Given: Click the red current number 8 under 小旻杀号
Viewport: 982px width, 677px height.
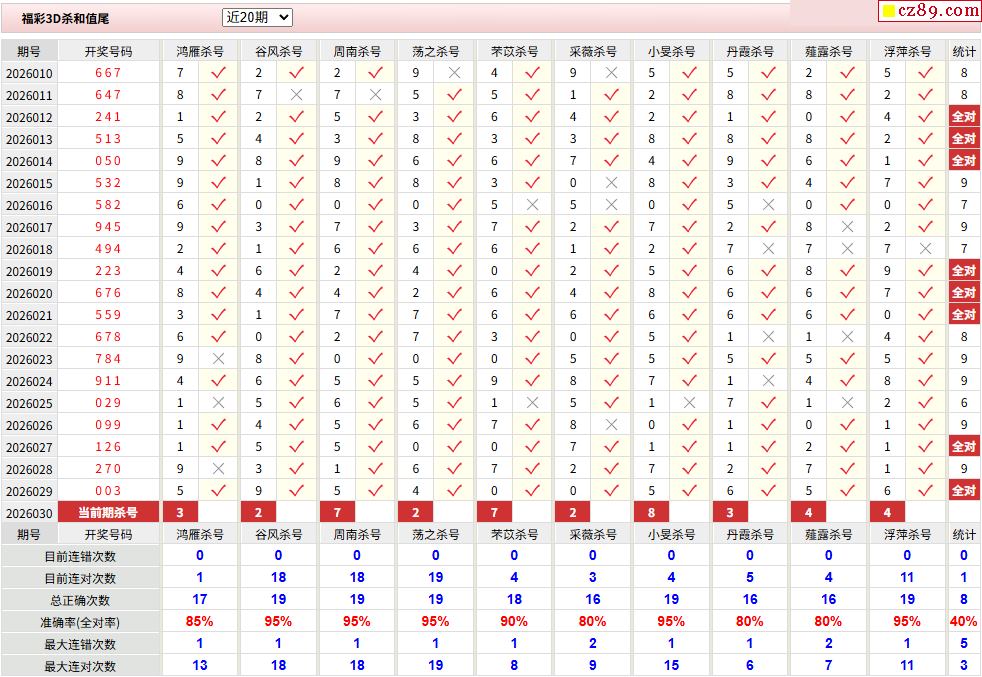Looking at the screenshot, I should tap(651, 513).
